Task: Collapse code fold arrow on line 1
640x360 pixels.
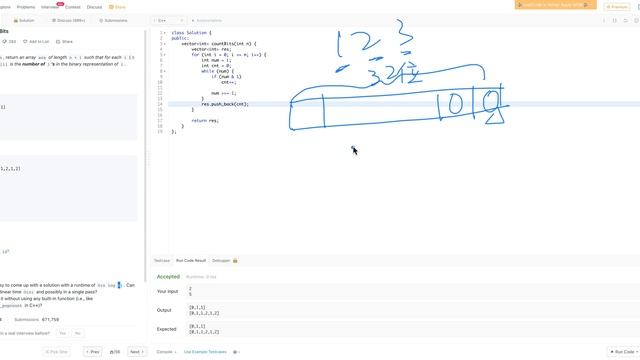Action: point(165,33)
